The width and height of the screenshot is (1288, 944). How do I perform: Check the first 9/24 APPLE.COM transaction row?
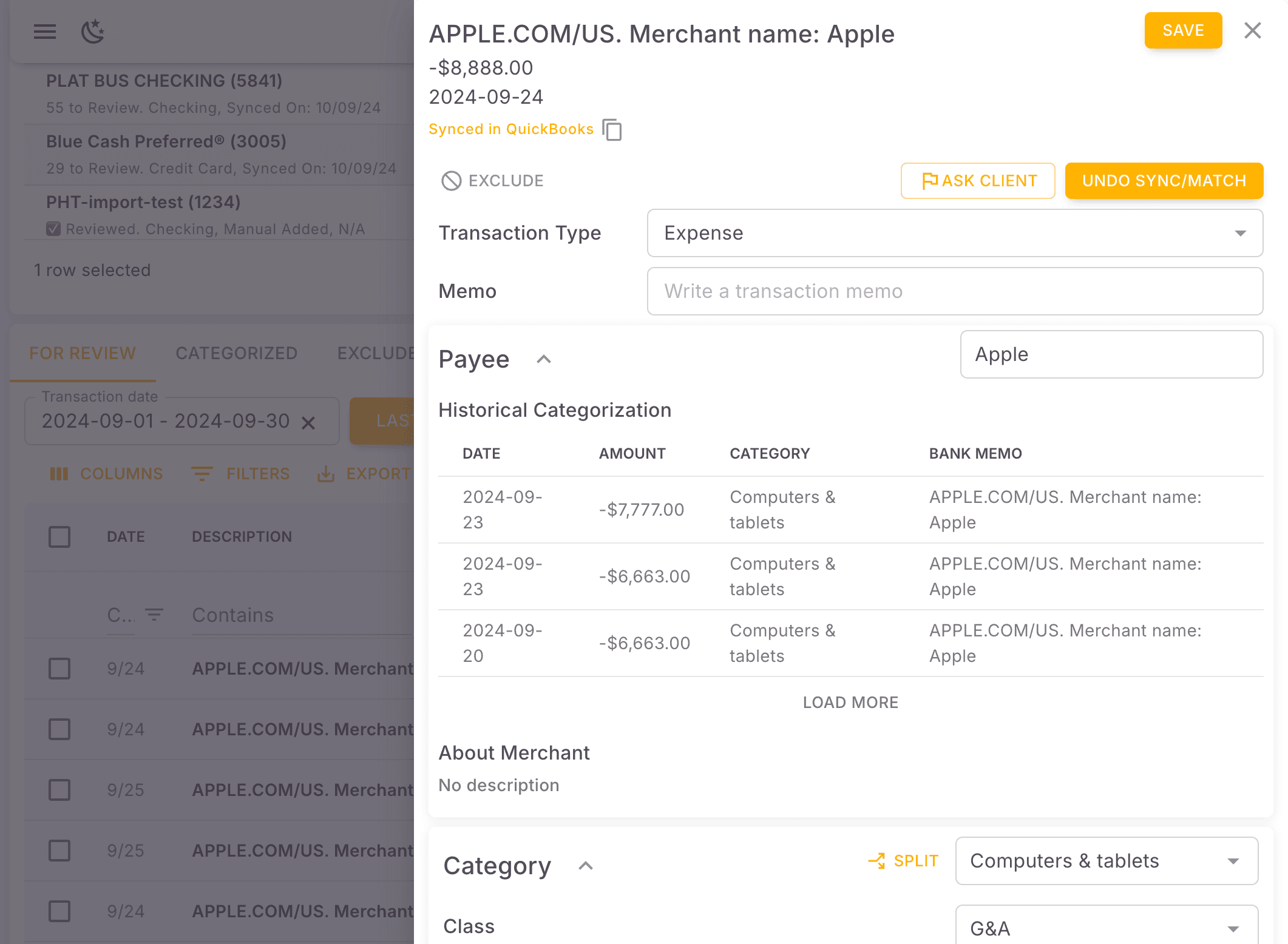tap(59, 669)
